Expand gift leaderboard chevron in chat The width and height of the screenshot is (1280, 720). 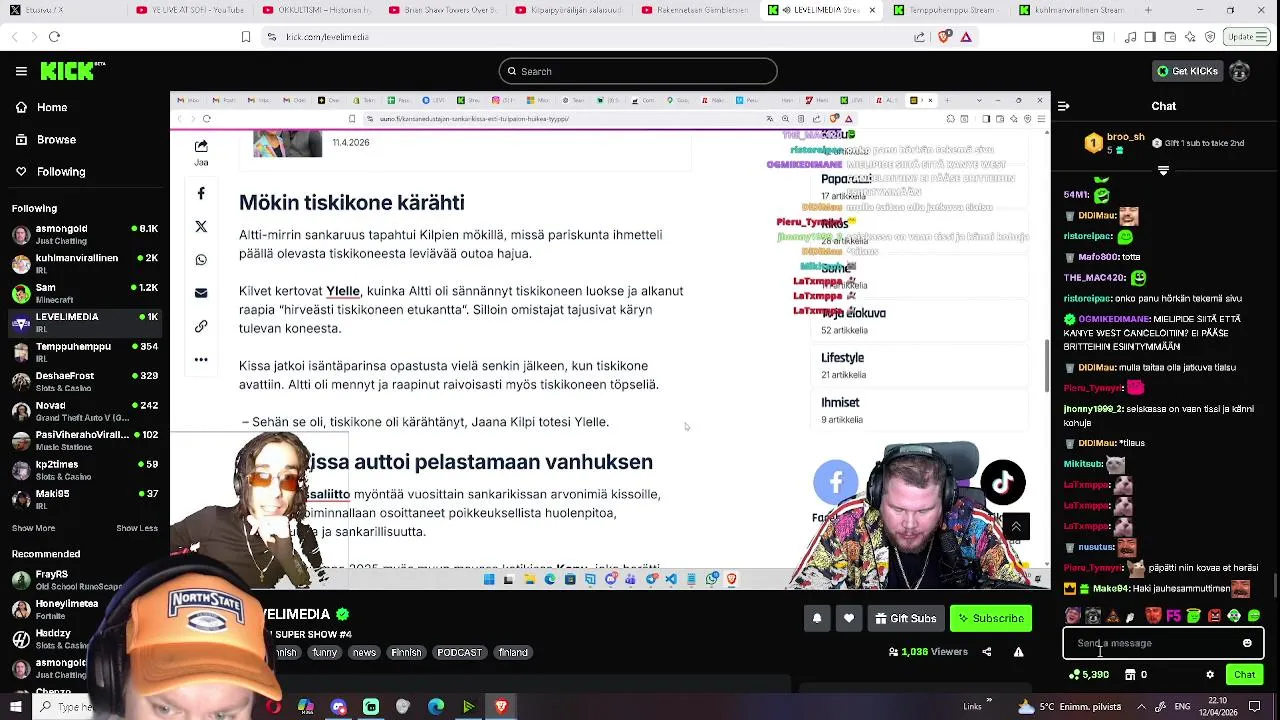pyautogui.click(x=1163, y=171)
